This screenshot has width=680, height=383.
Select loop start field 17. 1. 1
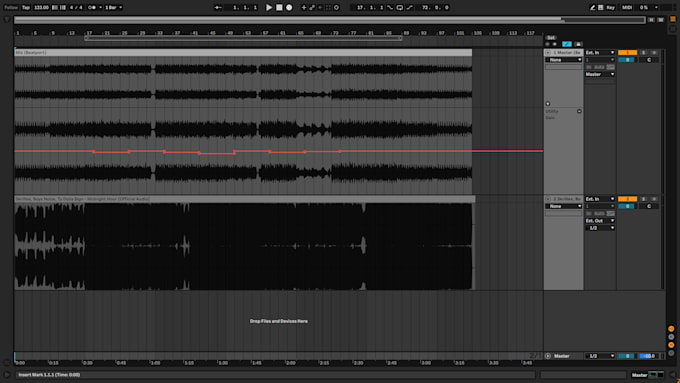pos(369,7)
